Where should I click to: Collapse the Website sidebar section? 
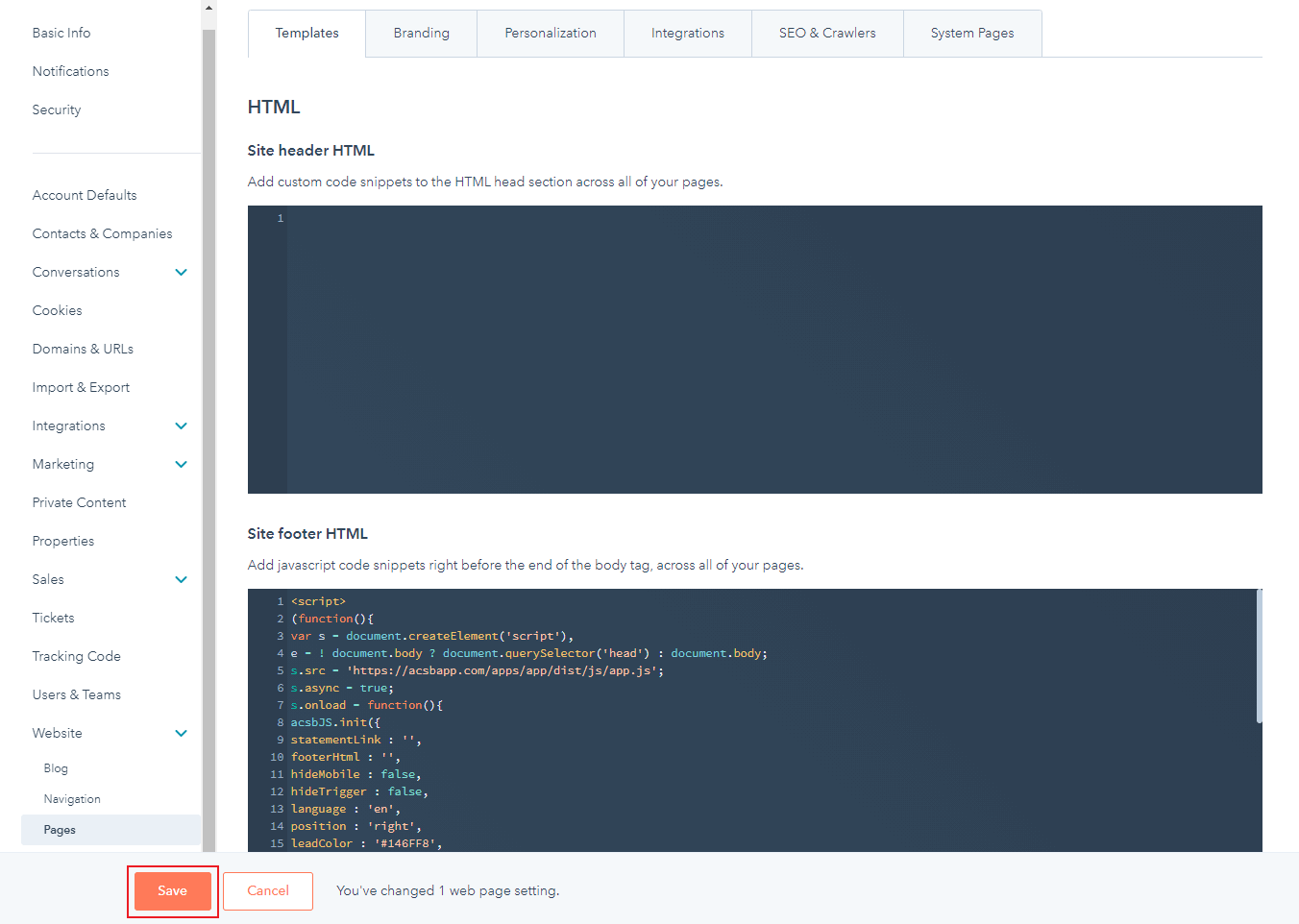click(x=181, y=733)
